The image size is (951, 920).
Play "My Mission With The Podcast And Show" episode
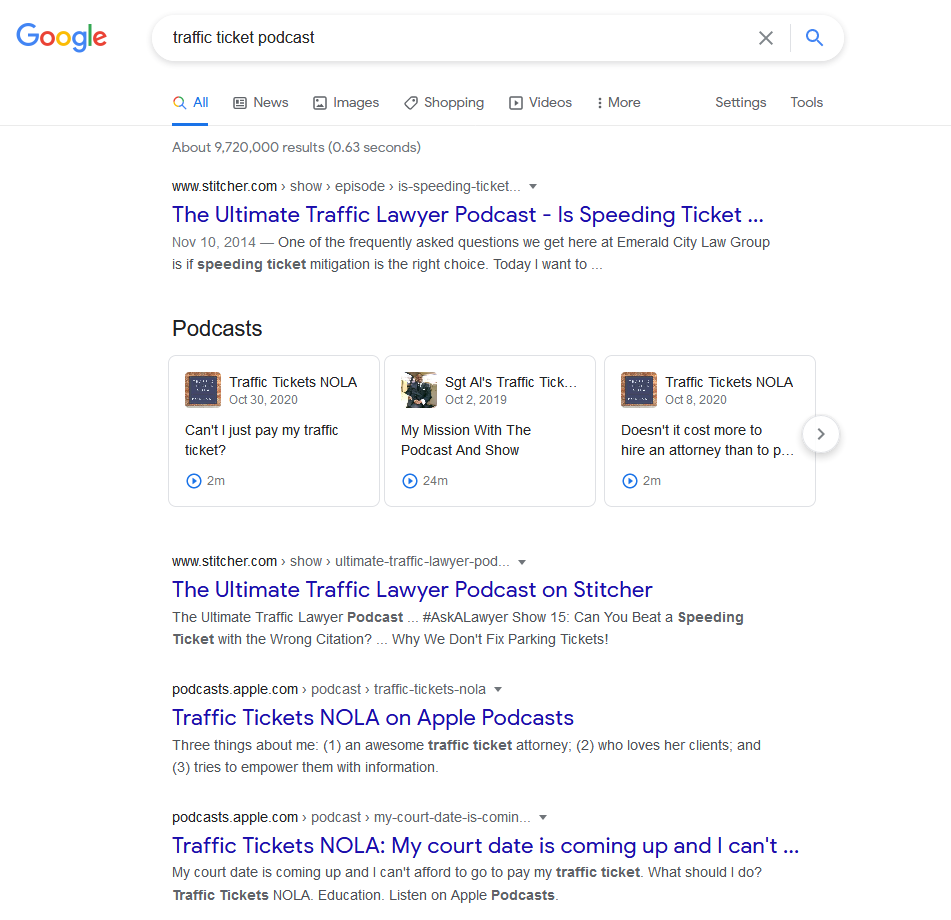(410, 481)
